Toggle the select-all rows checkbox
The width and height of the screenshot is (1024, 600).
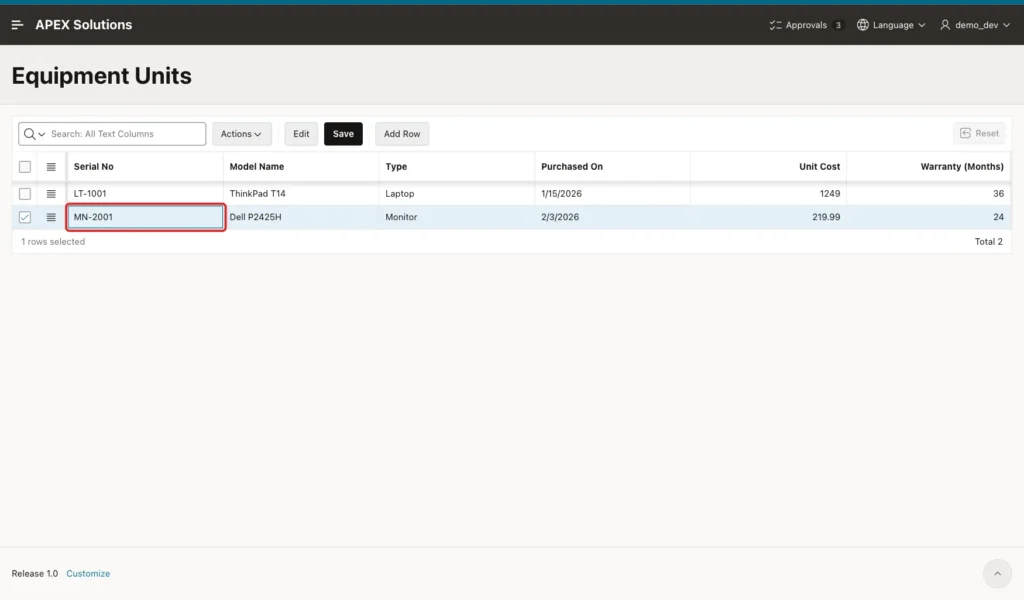25,167
